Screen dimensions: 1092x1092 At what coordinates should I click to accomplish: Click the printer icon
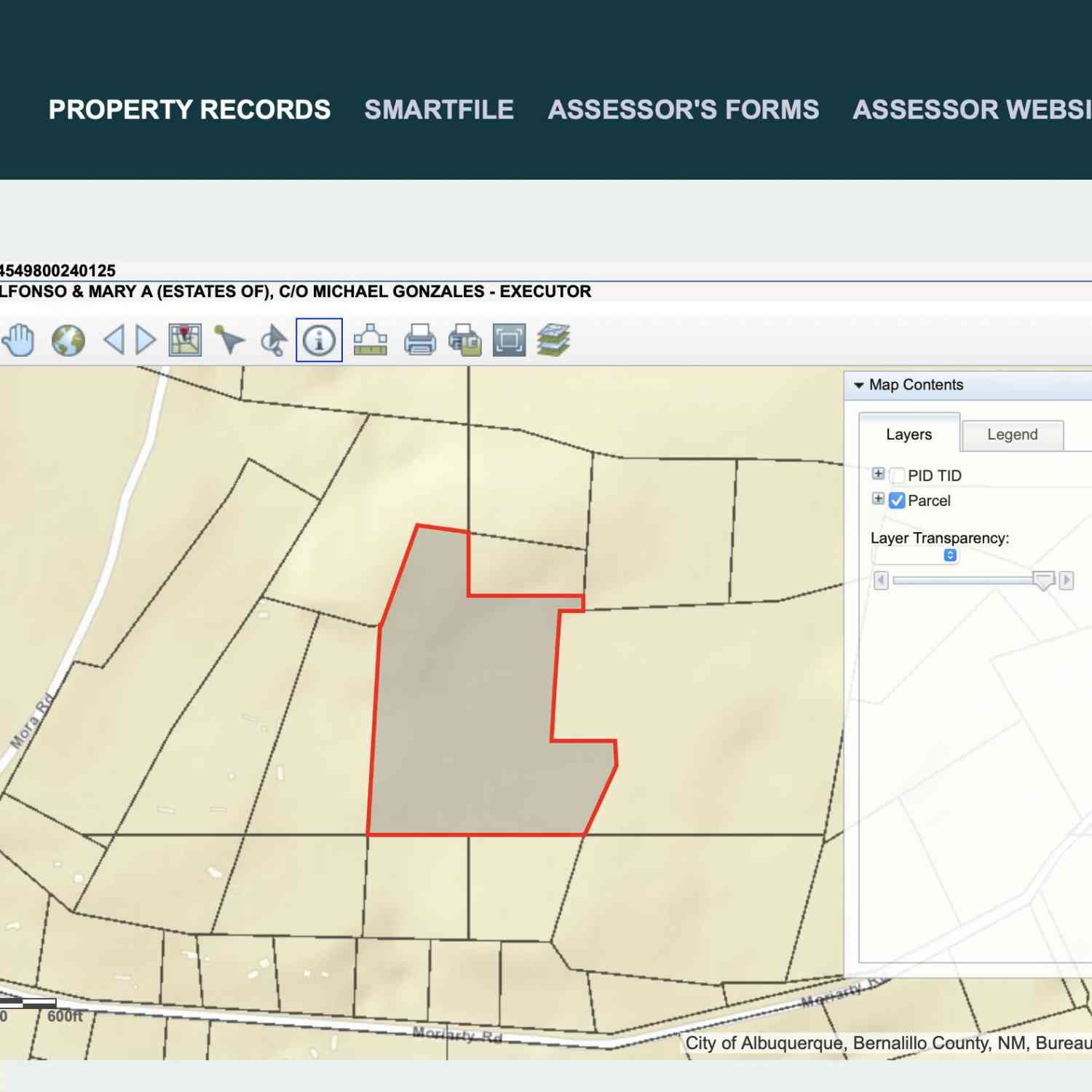(420, 340)
